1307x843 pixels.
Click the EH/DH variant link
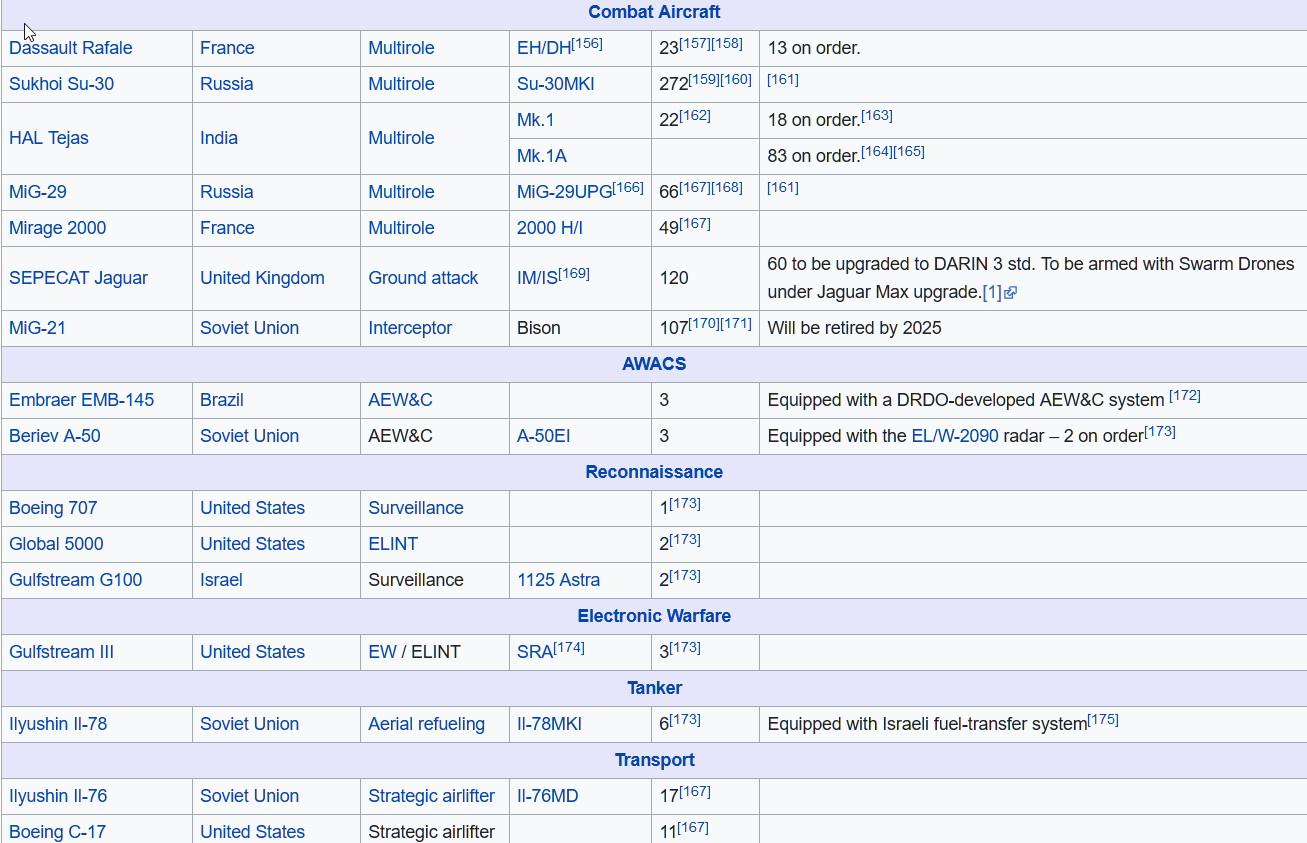click(544, 48)
